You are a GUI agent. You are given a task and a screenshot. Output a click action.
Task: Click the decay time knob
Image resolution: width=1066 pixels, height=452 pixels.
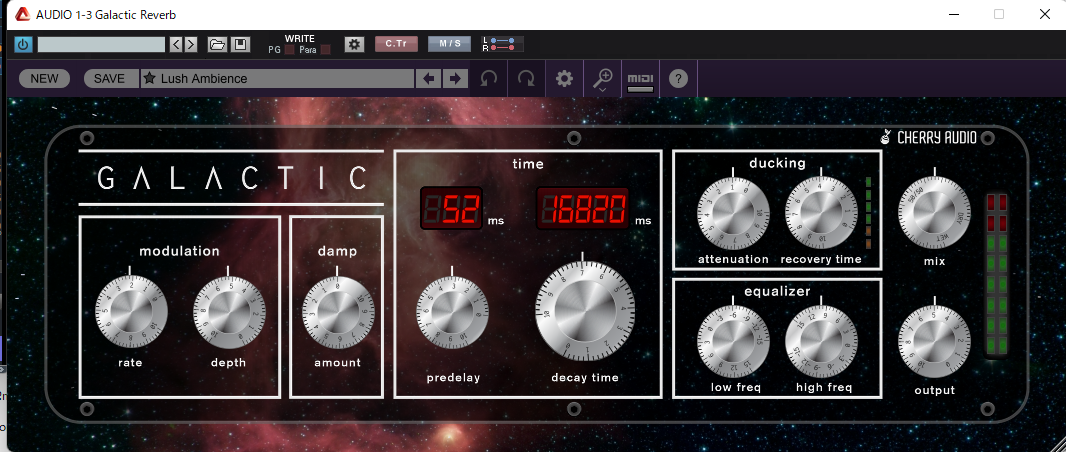point(585,312)
